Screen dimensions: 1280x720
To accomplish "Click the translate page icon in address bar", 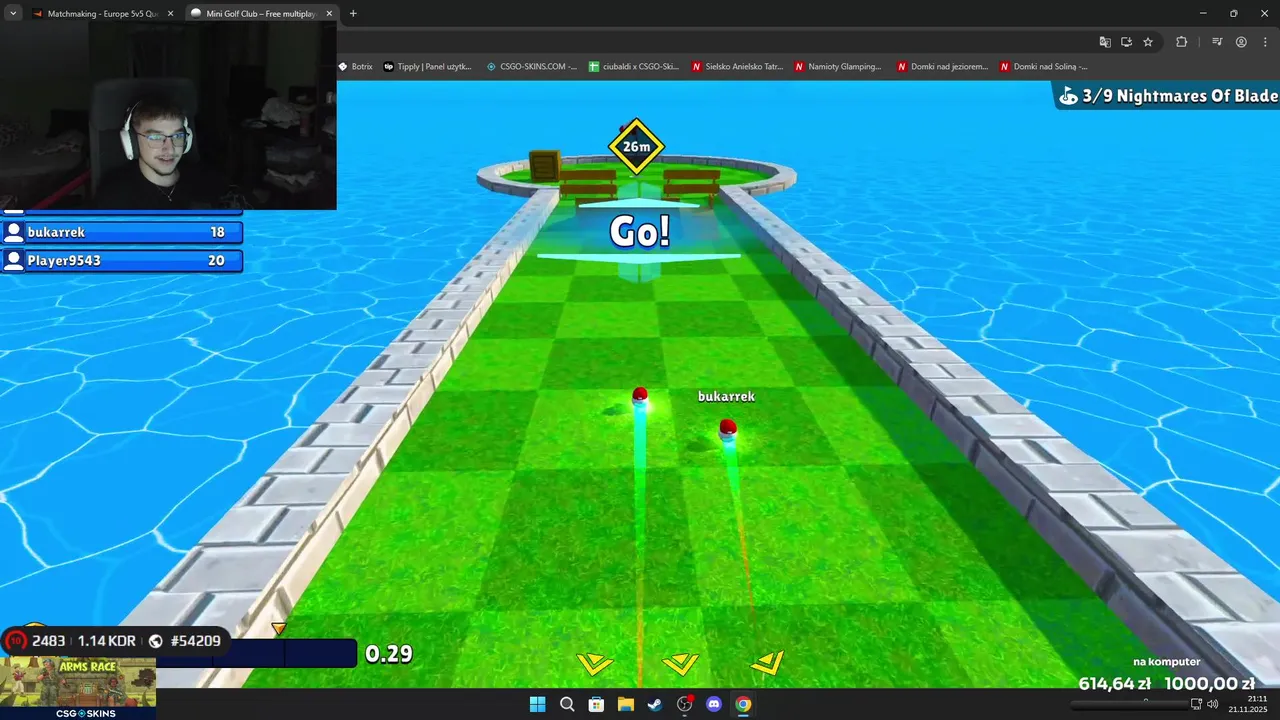I will (1105, 42).
